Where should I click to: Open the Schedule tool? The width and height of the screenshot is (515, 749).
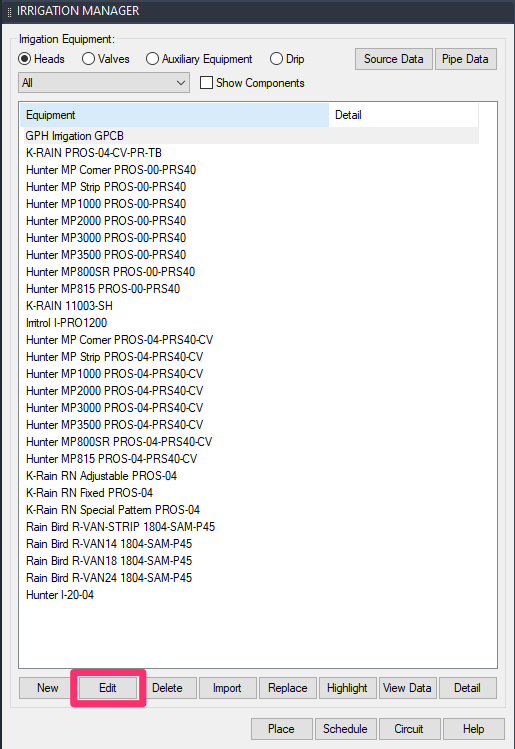(x=345, y=729)
